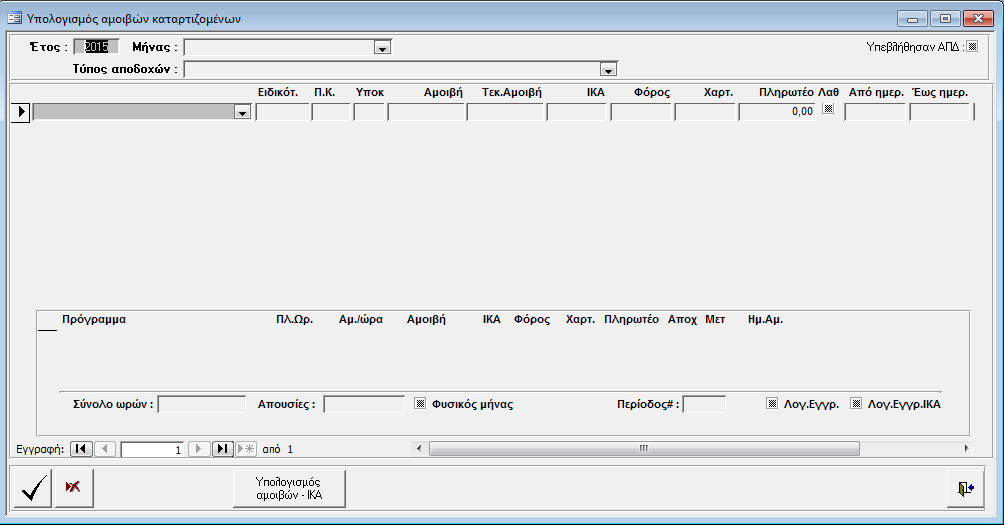Click the red X cancel button
The width and height of the screenshot is (1004, 525).
coord(73,488)
